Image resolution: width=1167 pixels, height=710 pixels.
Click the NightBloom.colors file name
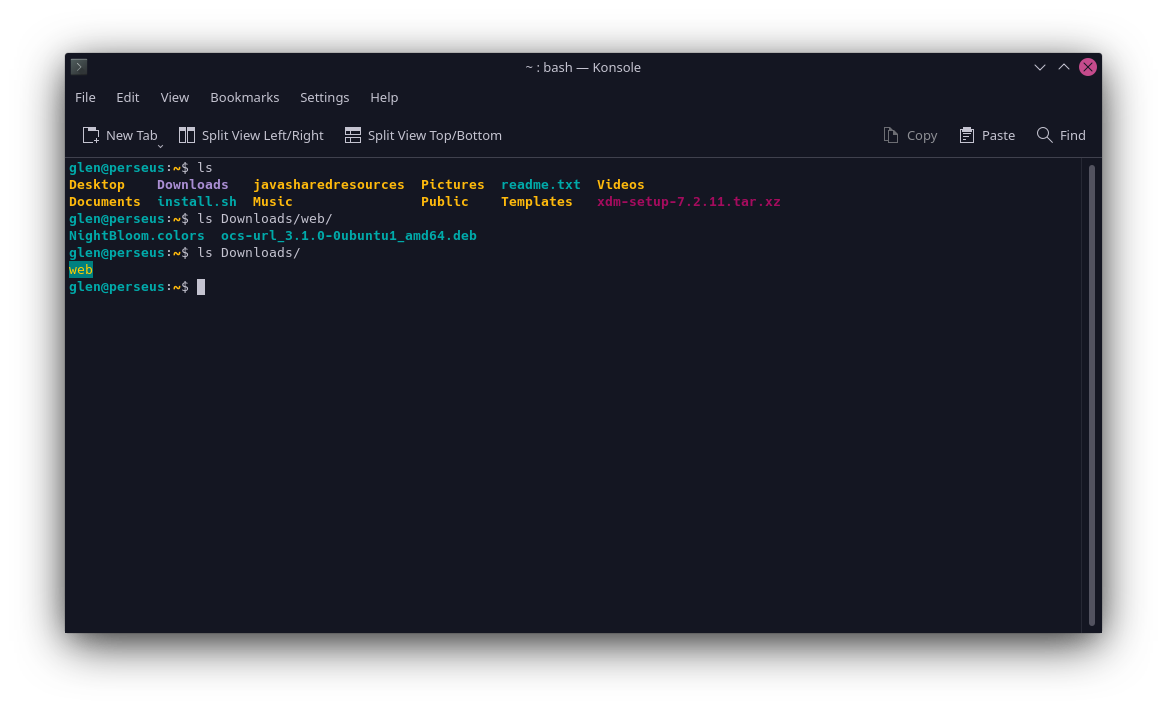[137, 236]
